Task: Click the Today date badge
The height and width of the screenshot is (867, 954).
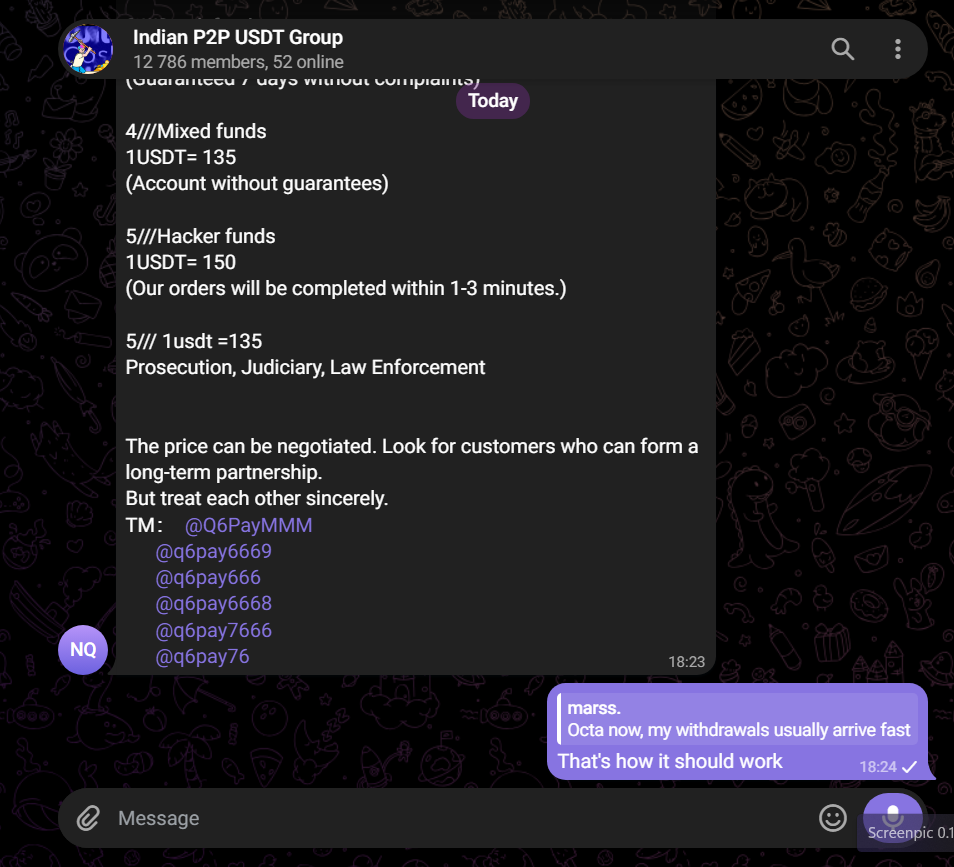Action: (x=493, y=100)
